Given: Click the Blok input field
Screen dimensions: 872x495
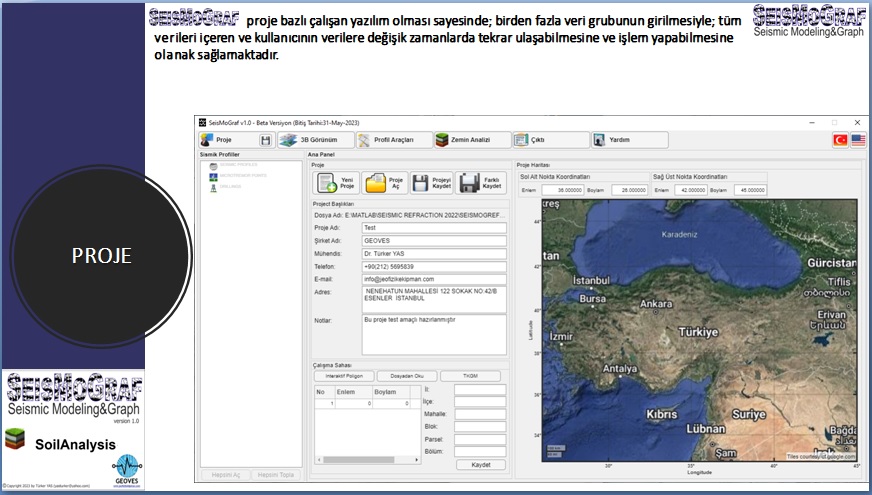Looking at the screenshot, I should click(x=480, y=427).
